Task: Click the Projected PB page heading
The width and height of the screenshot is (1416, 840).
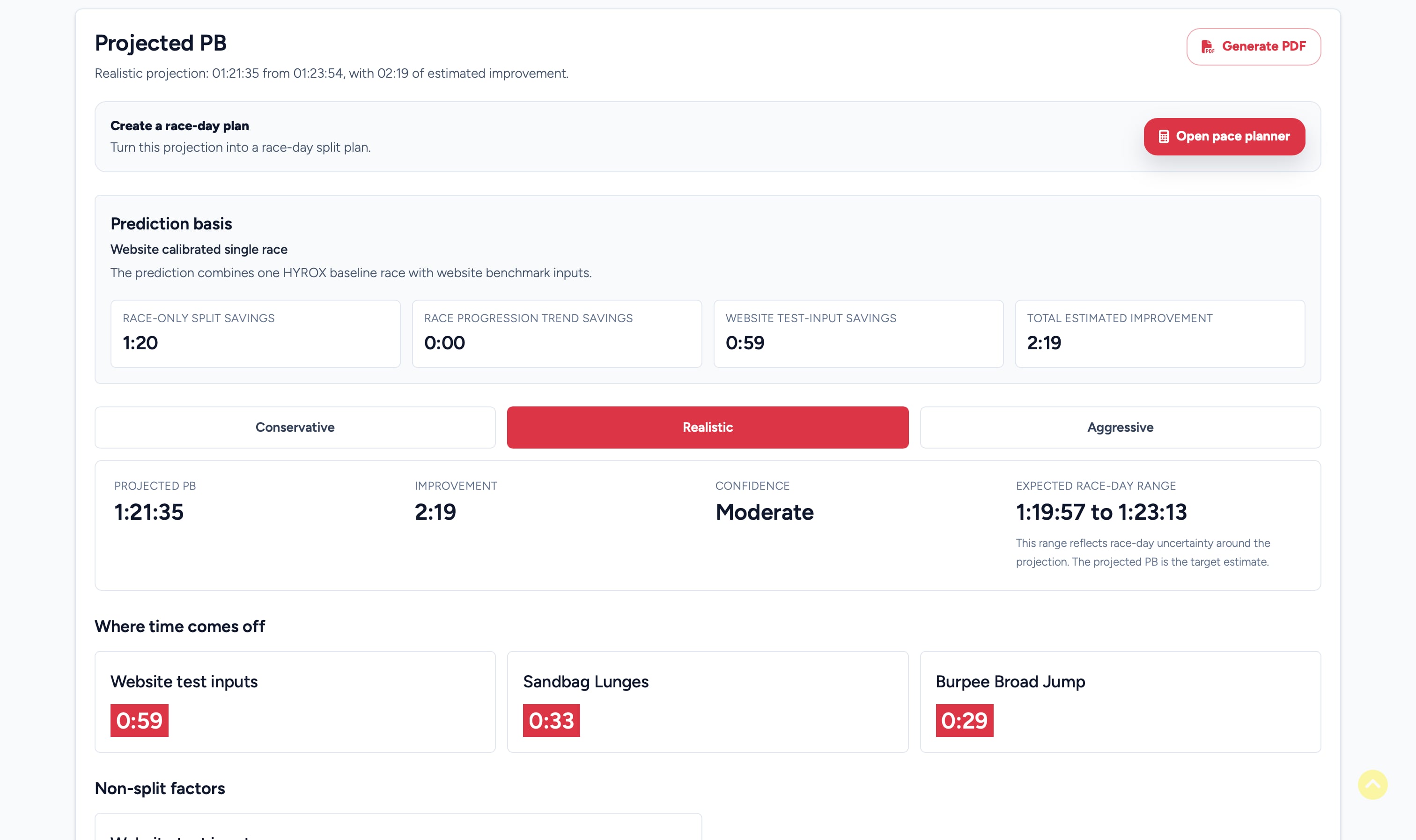Action: pos(161,43)
